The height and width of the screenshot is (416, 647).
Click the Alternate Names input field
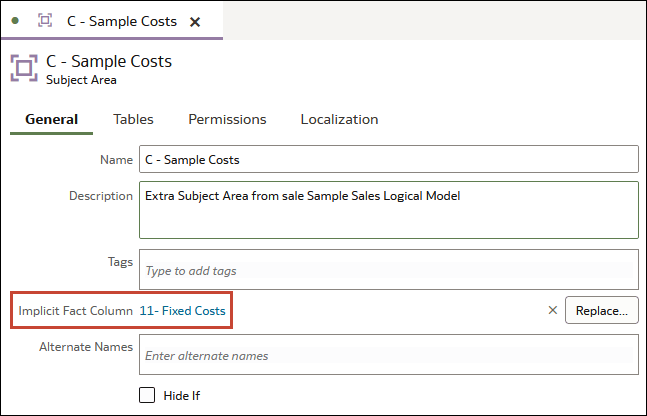(x=388, y=355)
